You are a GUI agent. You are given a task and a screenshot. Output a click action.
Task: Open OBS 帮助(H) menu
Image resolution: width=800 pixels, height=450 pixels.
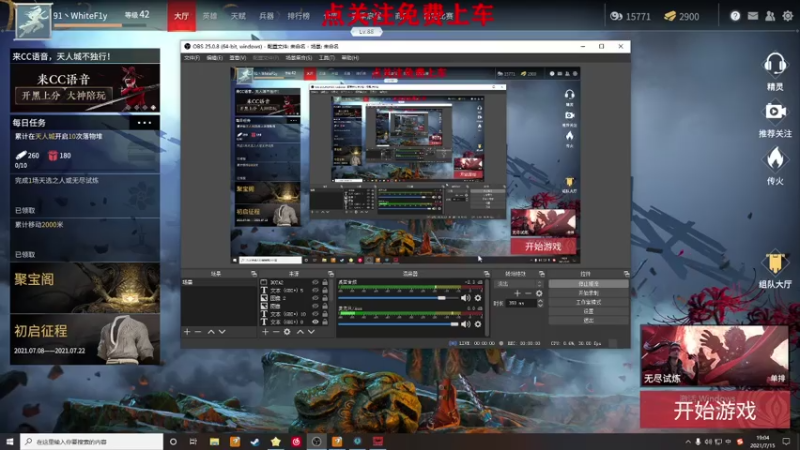tap(350, 58)
